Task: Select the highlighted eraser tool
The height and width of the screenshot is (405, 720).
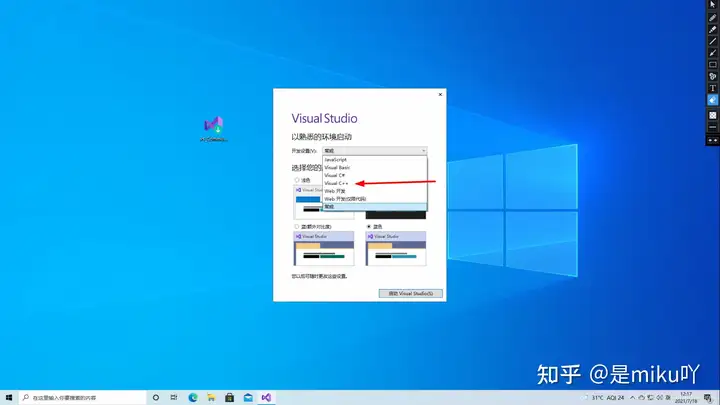Action: click(x=712, y=100)
